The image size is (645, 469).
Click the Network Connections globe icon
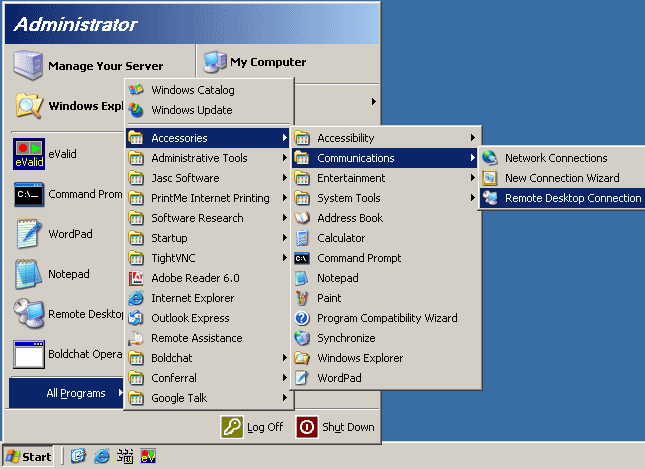click(x=490, y=158)
